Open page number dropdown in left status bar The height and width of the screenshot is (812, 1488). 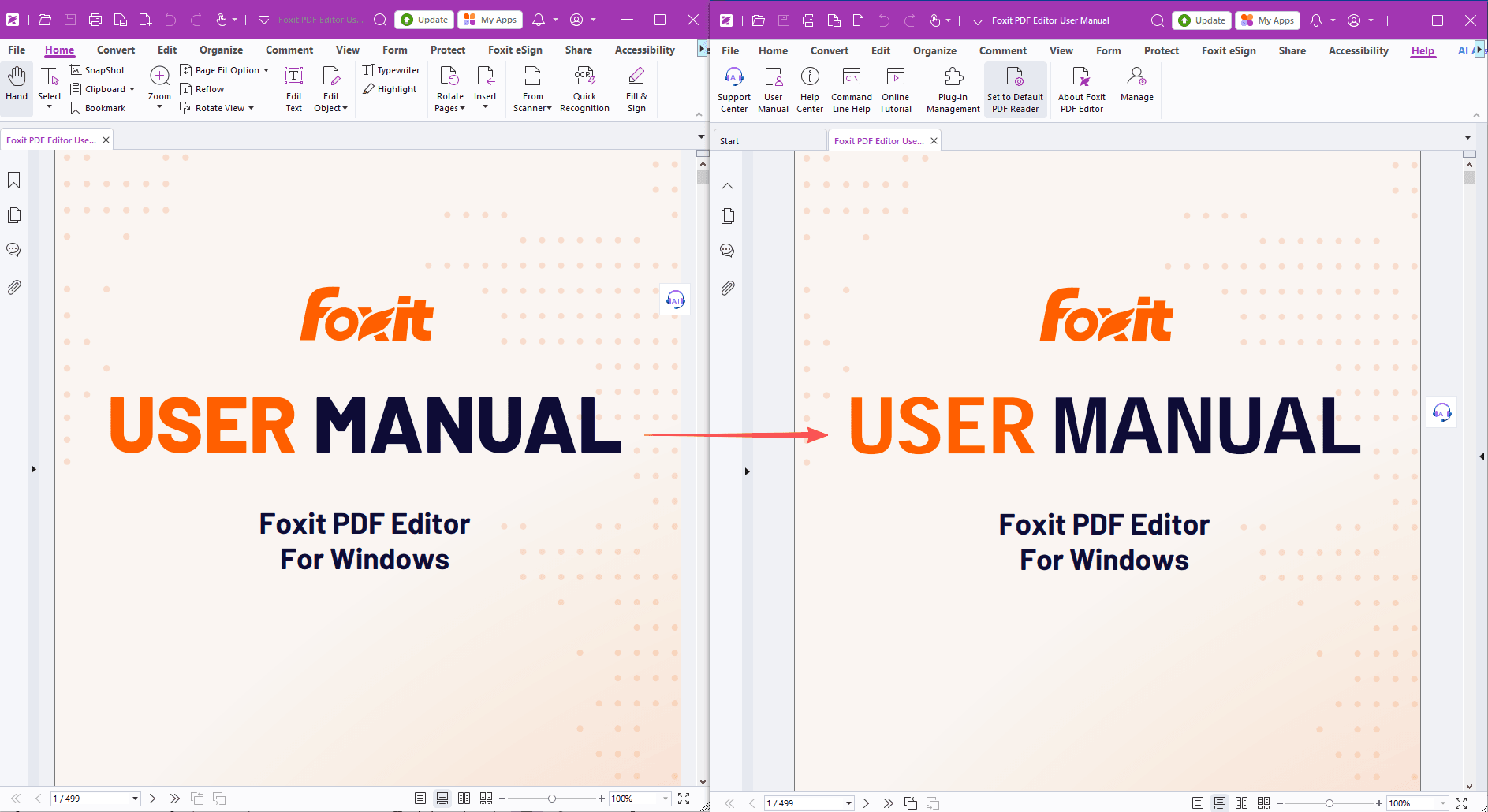pyautogui.click(x=135, y=799)
